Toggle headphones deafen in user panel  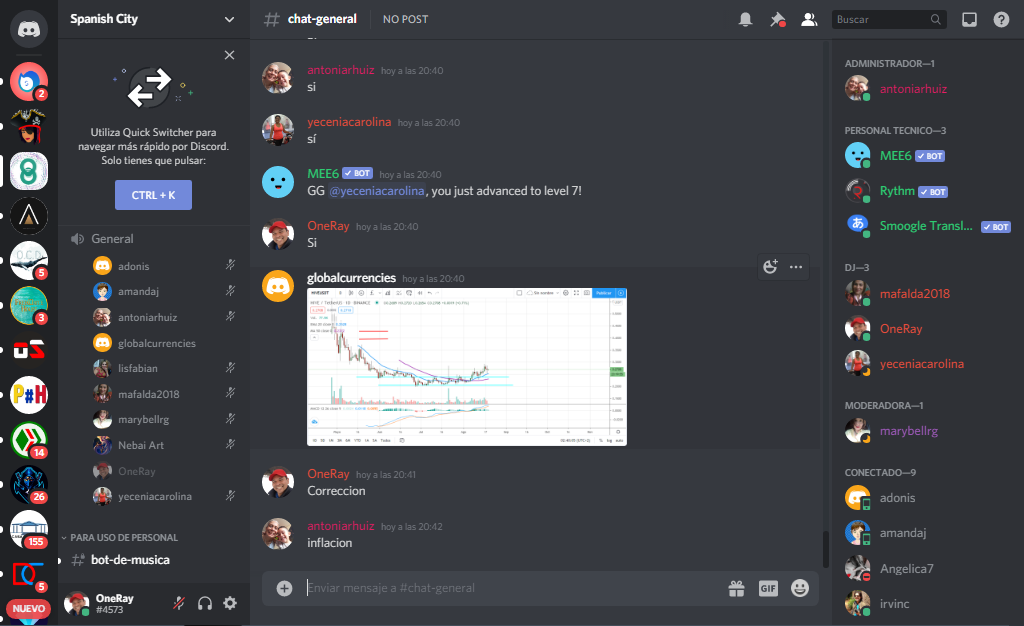point(204,603)
